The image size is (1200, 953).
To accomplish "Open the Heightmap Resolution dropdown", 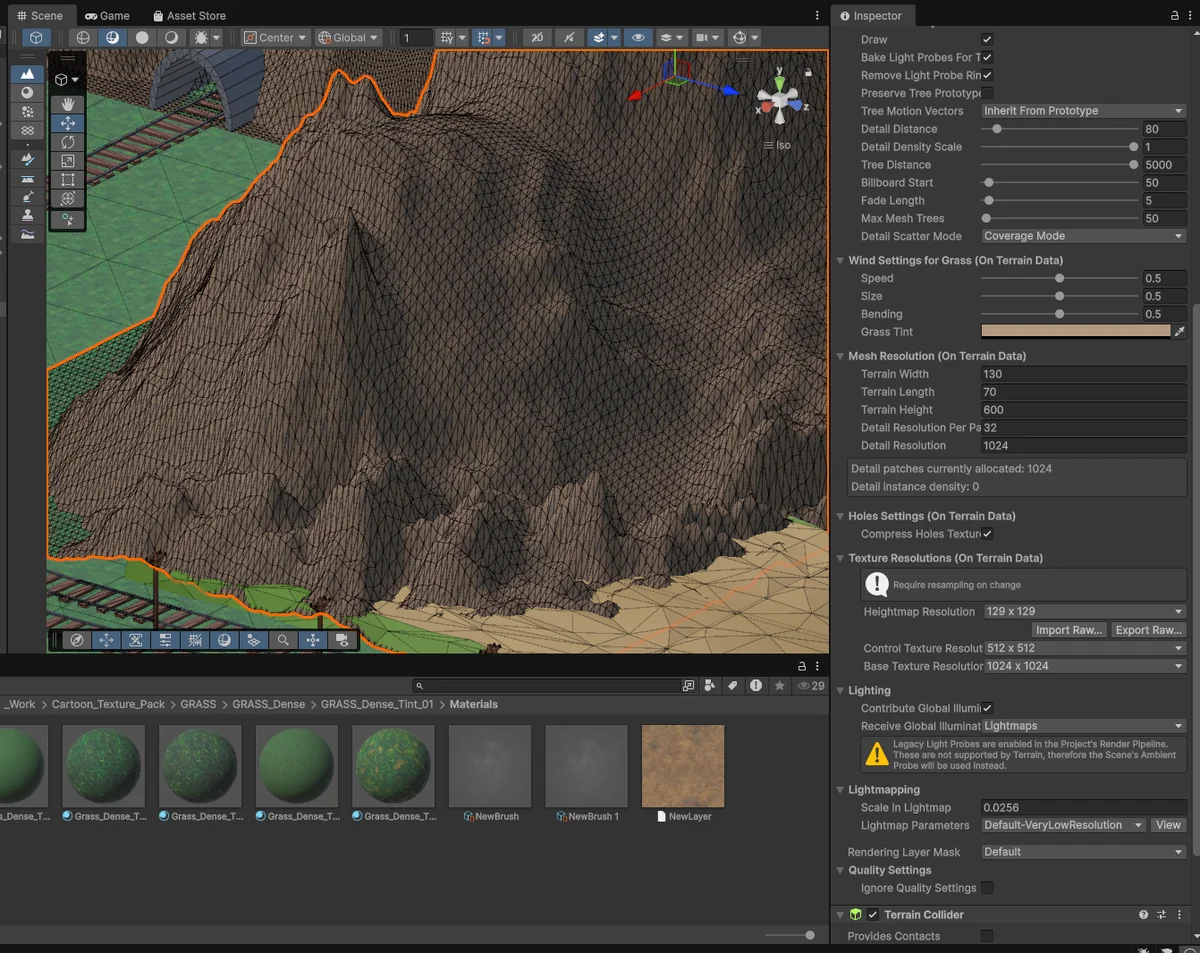I will click(1083, 612).
